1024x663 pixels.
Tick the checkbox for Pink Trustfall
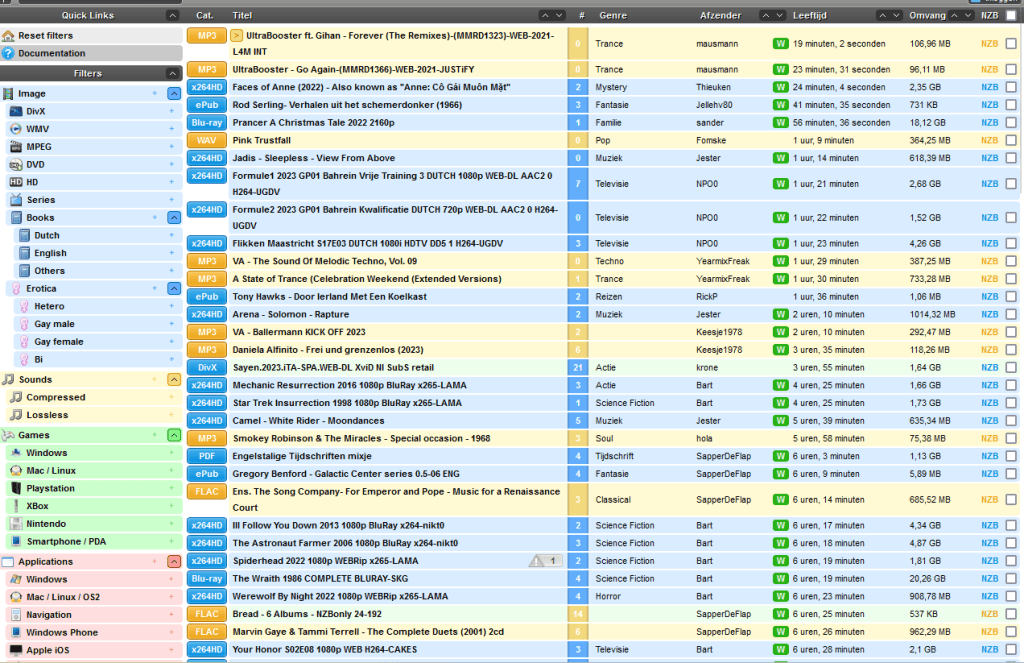tap(1011, 141)
